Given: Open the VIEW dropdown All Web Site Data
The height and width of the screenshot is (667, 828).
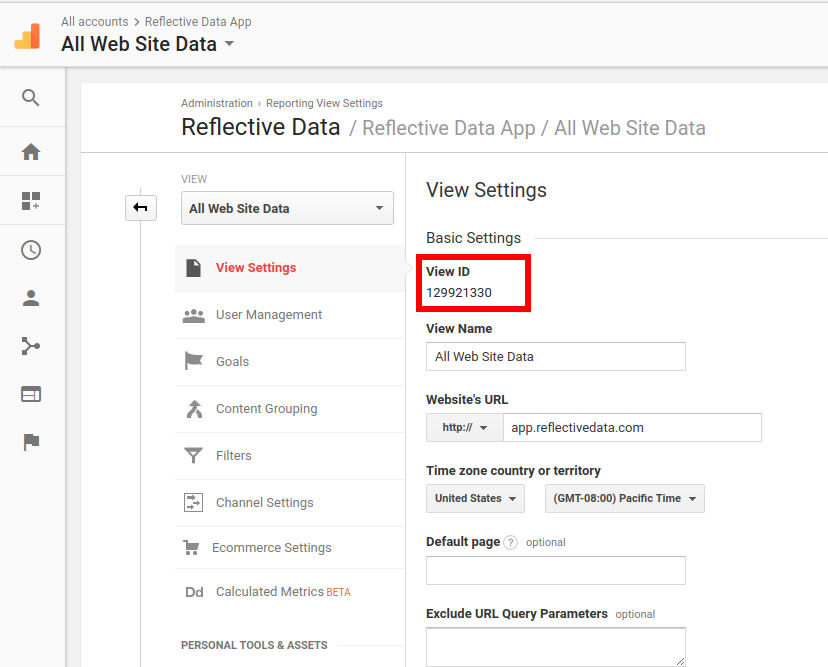Looking at the screenshot, I should pos(287,208).
